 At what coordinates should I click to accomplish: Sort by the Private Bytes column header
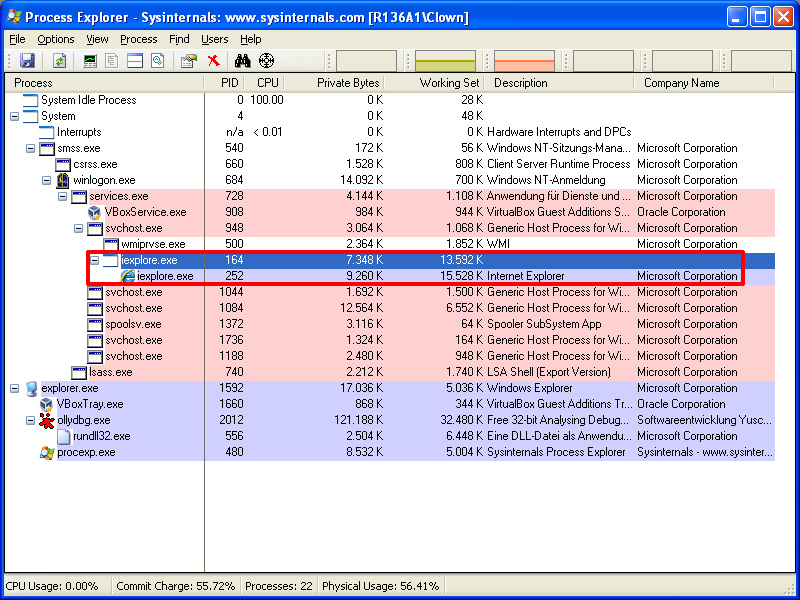tap(347, 83)
